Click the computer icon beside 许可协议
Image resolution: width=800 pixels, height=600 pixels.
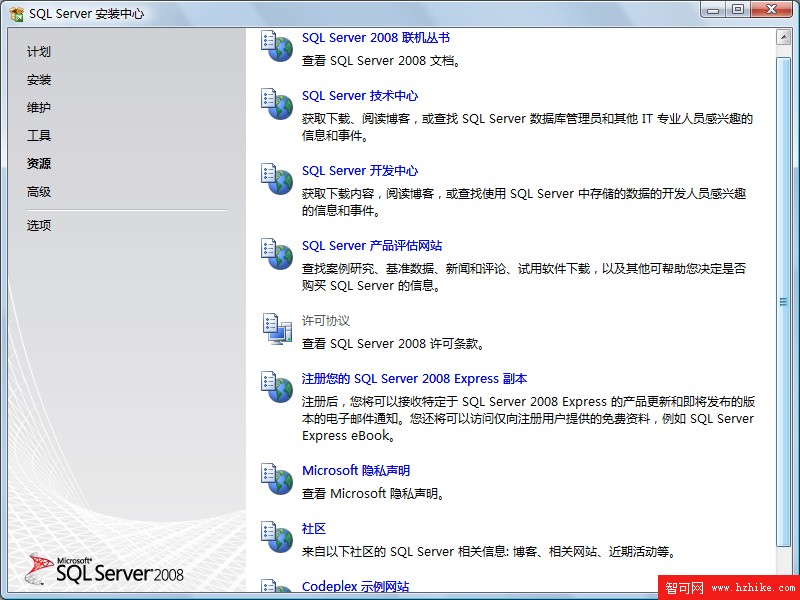click(x=277, y=329)
